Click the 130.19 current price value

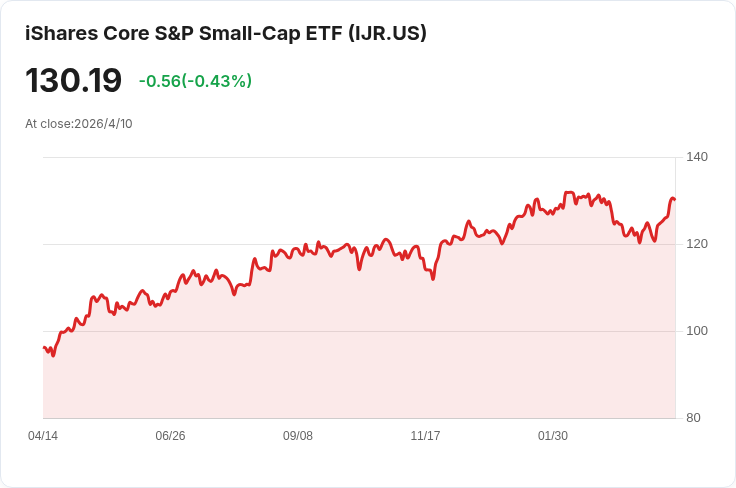click(73, 80)
